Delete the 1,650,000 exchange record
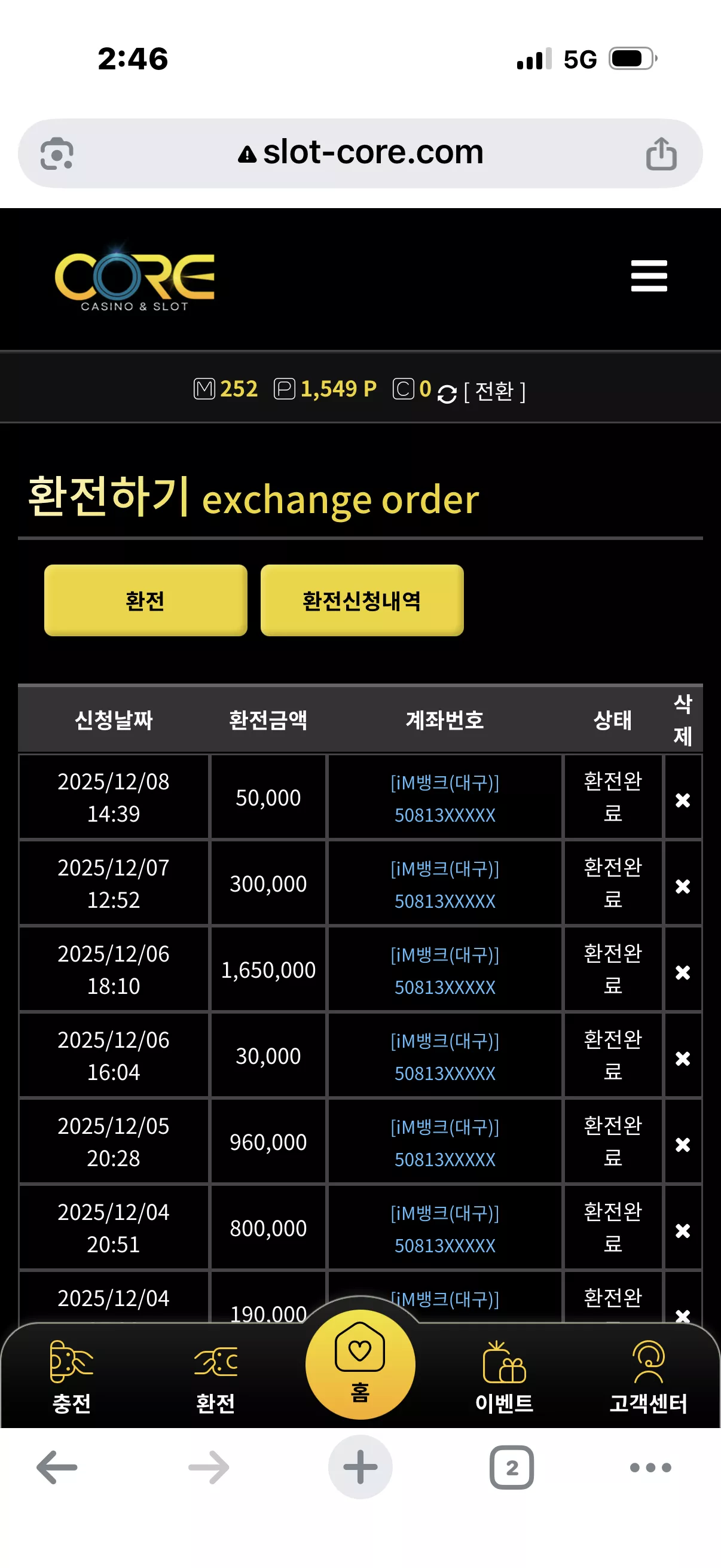This screenshot has height=1568, width=721. 683,972
